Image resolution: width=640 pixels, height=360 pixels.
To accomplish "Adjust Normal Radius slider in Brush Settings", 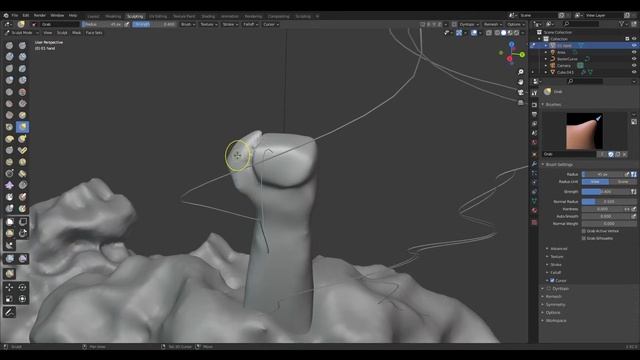I will coord(609,202).
